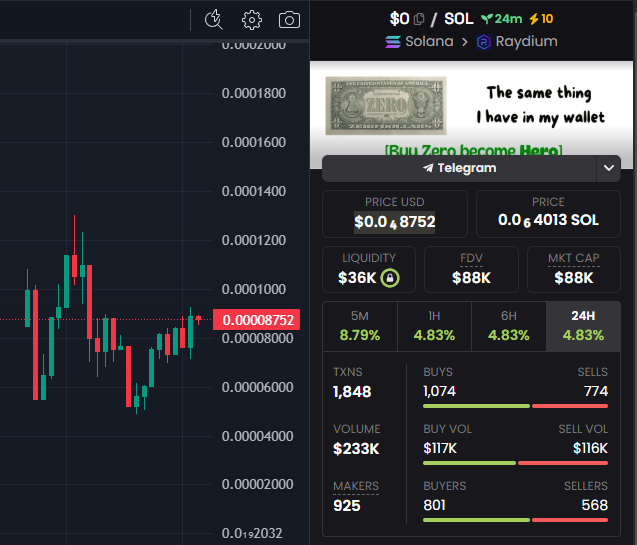Image resolution: width=637 pixels, height=545 pixels.
Task: Open the Telegram link button
Action: [459, 168]
